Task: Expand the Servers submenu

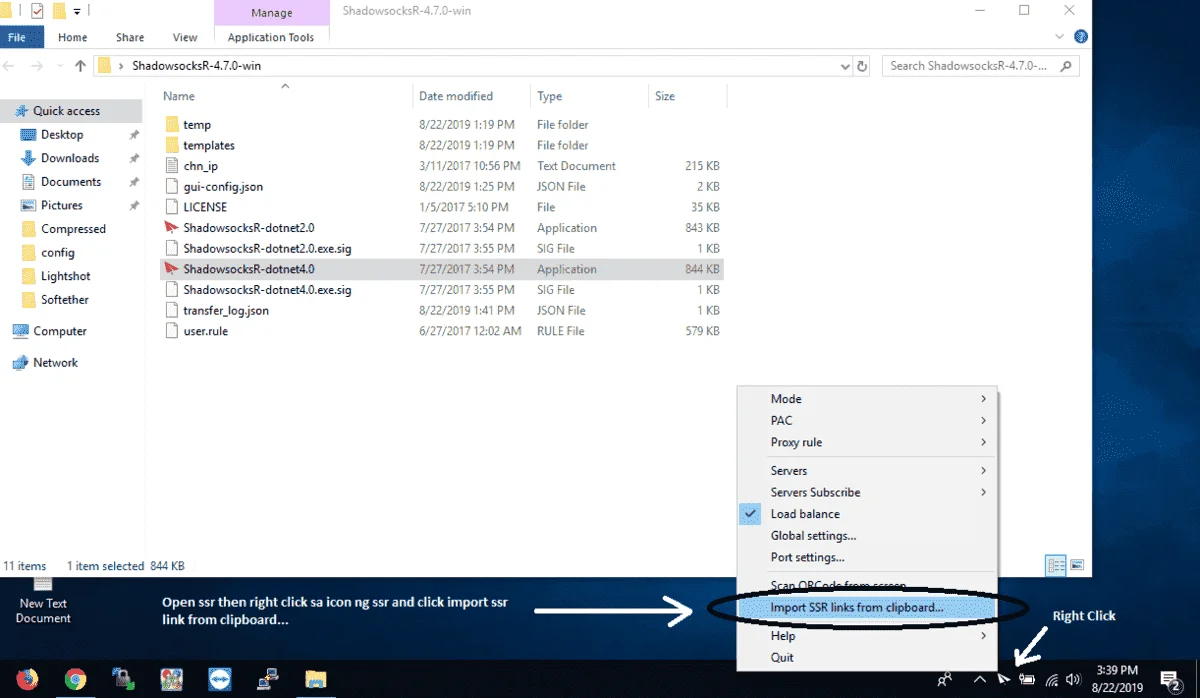Action: [868, 471]
